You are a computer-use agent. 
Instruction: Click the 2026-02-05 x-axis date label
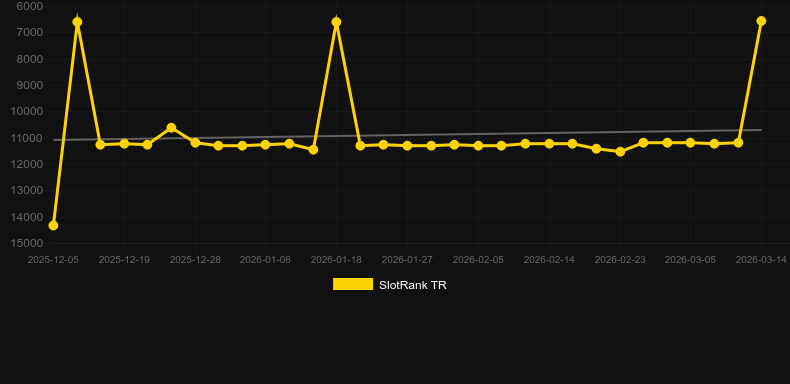[x=478, y=260]
